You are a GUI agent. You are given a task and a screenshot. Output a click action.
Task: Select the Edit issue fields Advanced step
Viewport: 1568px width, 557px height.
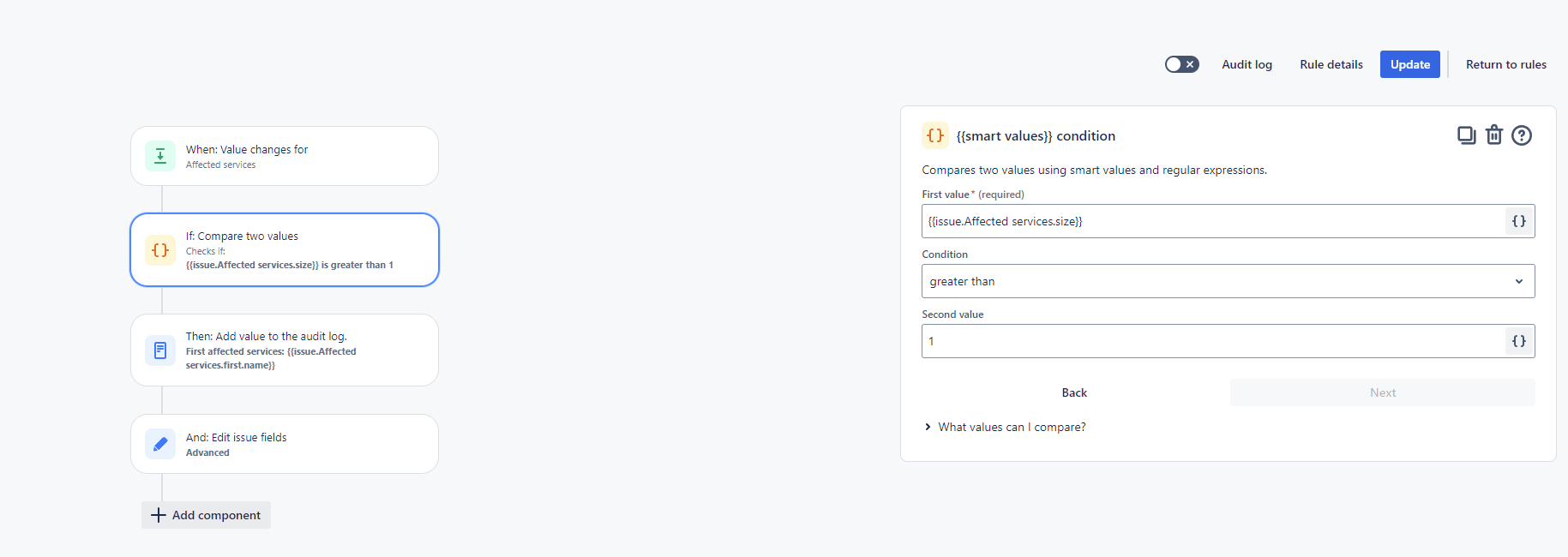tap(285, 444)
